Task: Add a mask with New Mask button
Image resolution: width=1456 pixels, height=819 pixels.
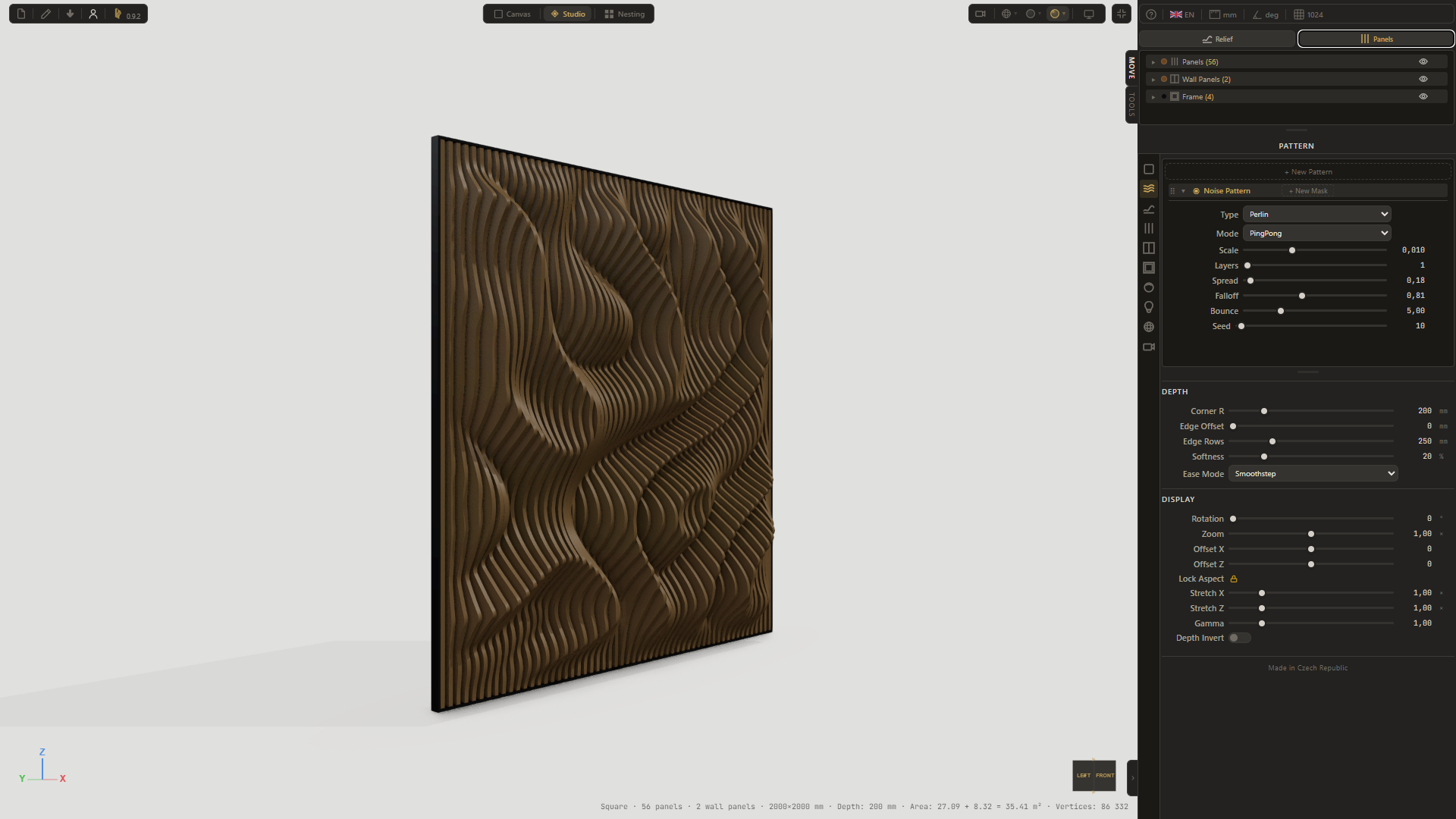Action: (x=1307, y=190)
